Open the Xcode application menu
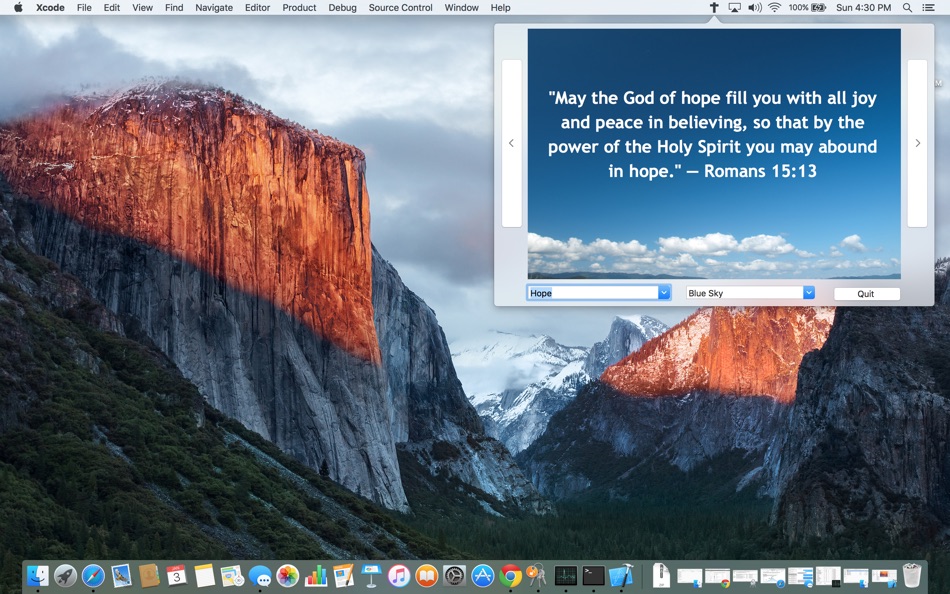 click(50, 7)
